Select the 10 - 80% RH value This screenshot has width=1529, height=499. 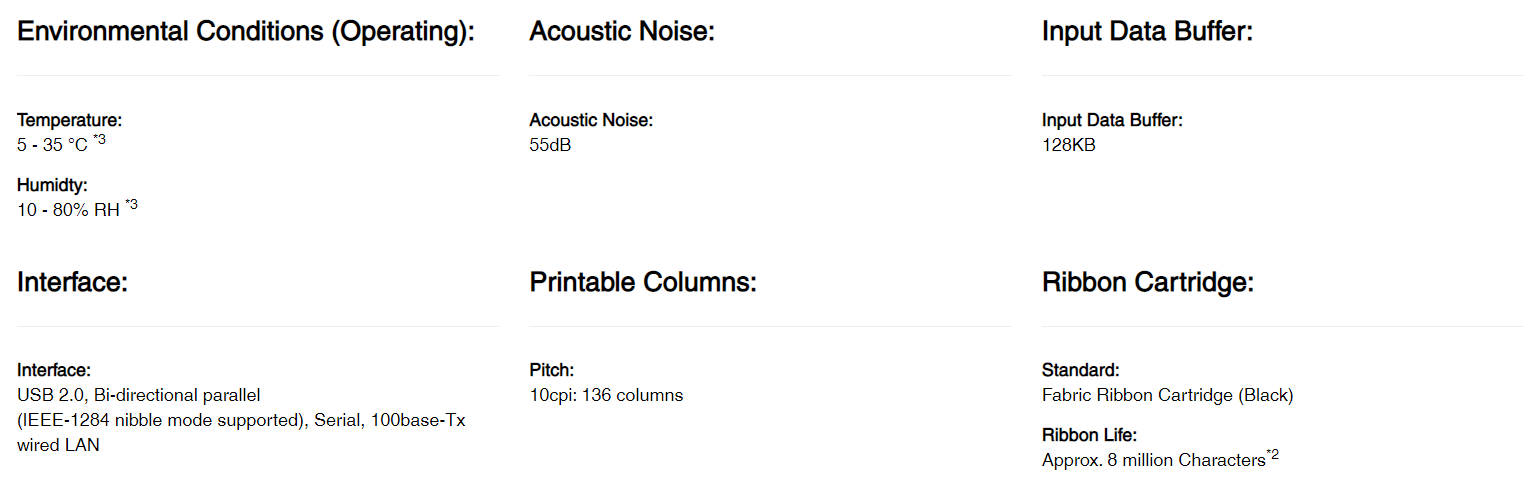point(68,210)
